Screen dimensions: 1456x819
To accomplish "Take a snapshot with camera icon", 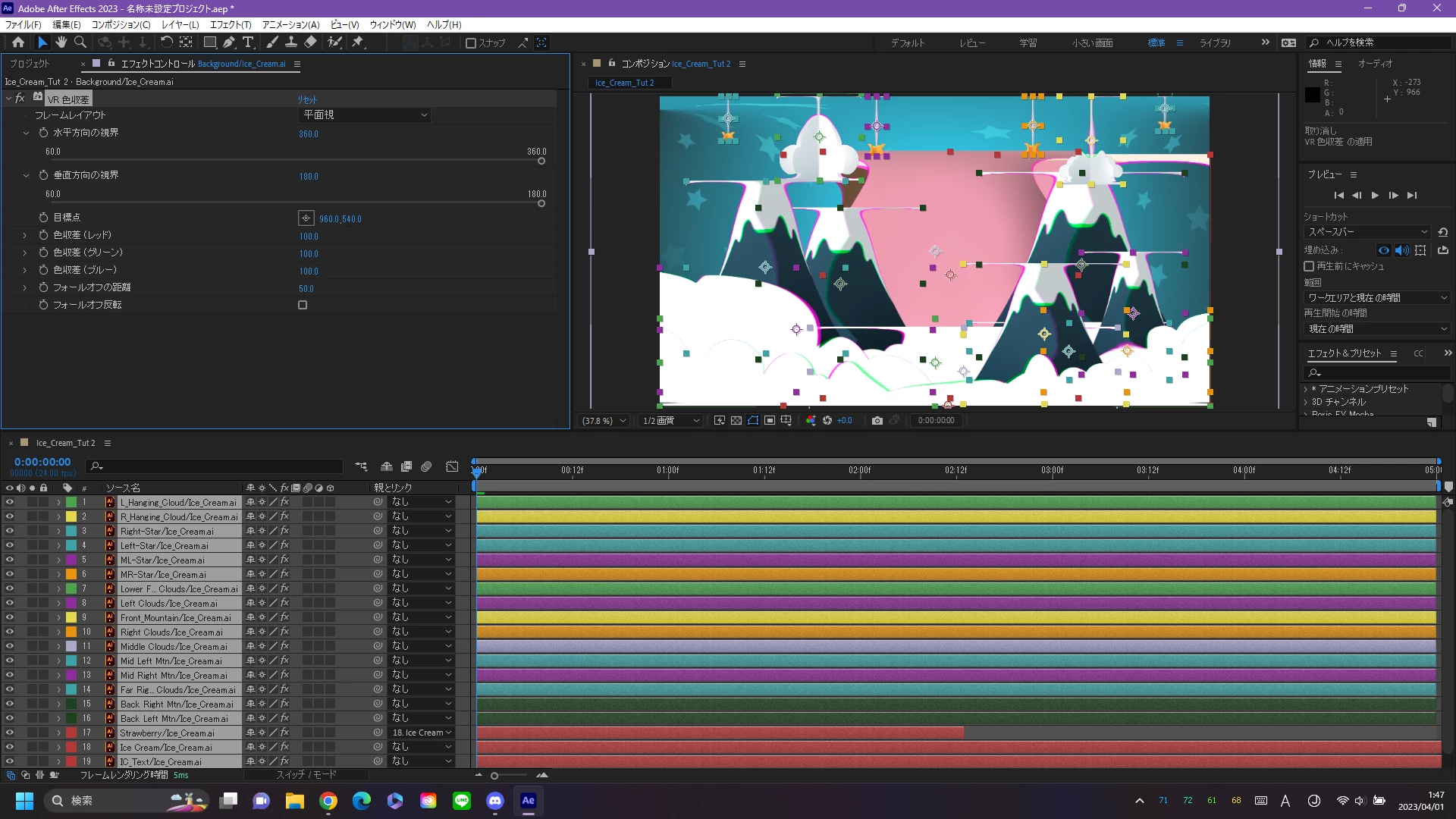I will 877,420.
